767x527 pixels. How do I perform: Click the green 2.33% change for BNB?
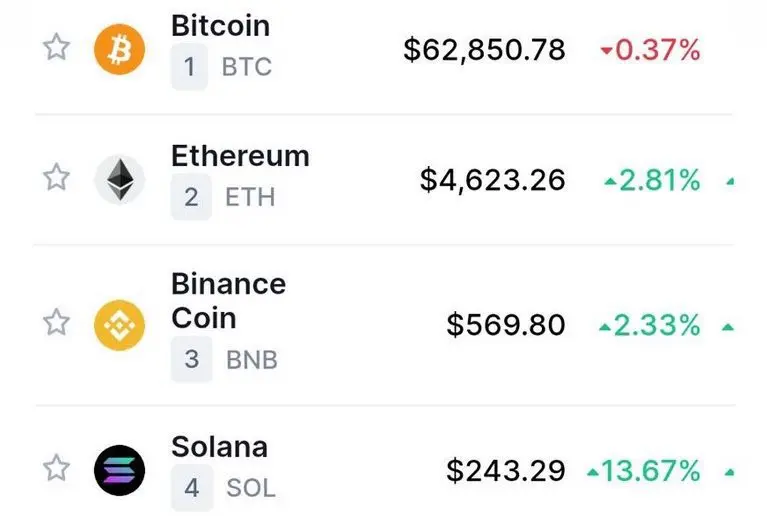point(650,325)
